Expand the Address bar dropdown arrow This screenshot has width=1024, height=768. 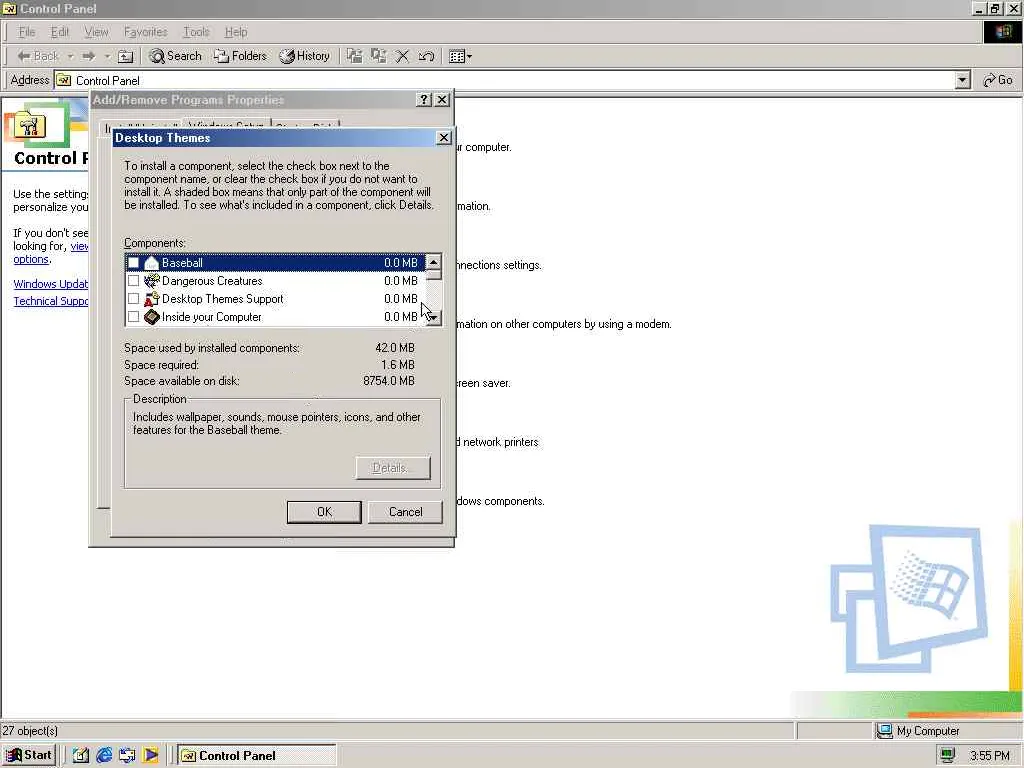click(963, 80)
